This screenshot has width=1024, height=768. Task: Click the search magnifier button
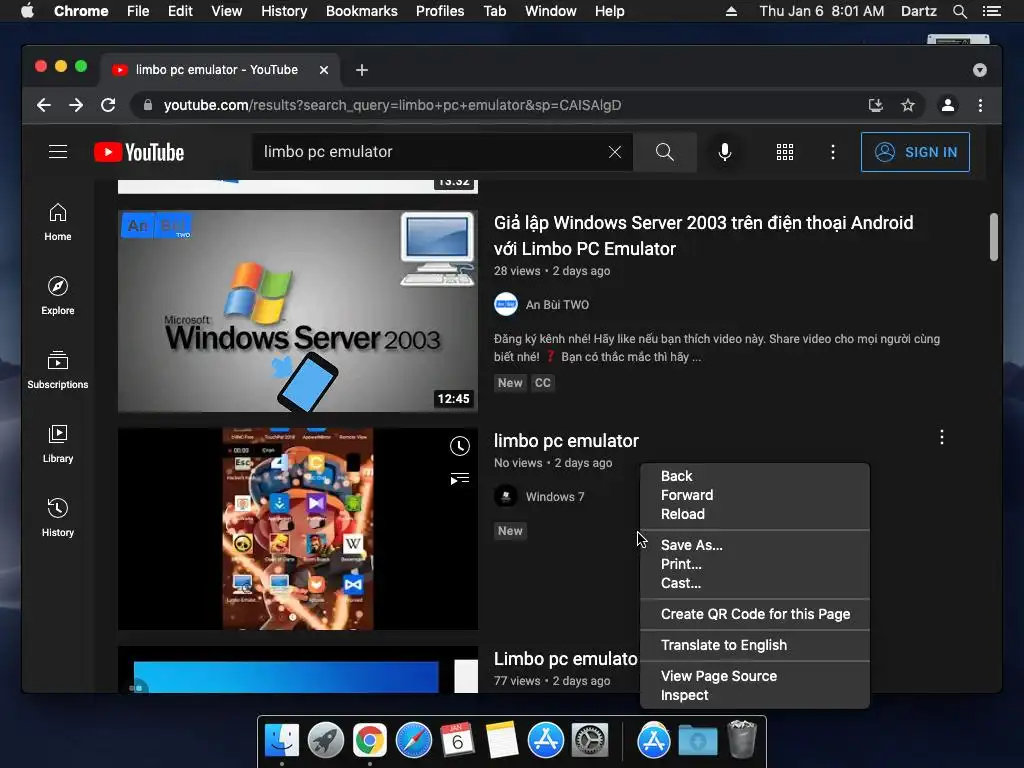click(x=664, y=152)
